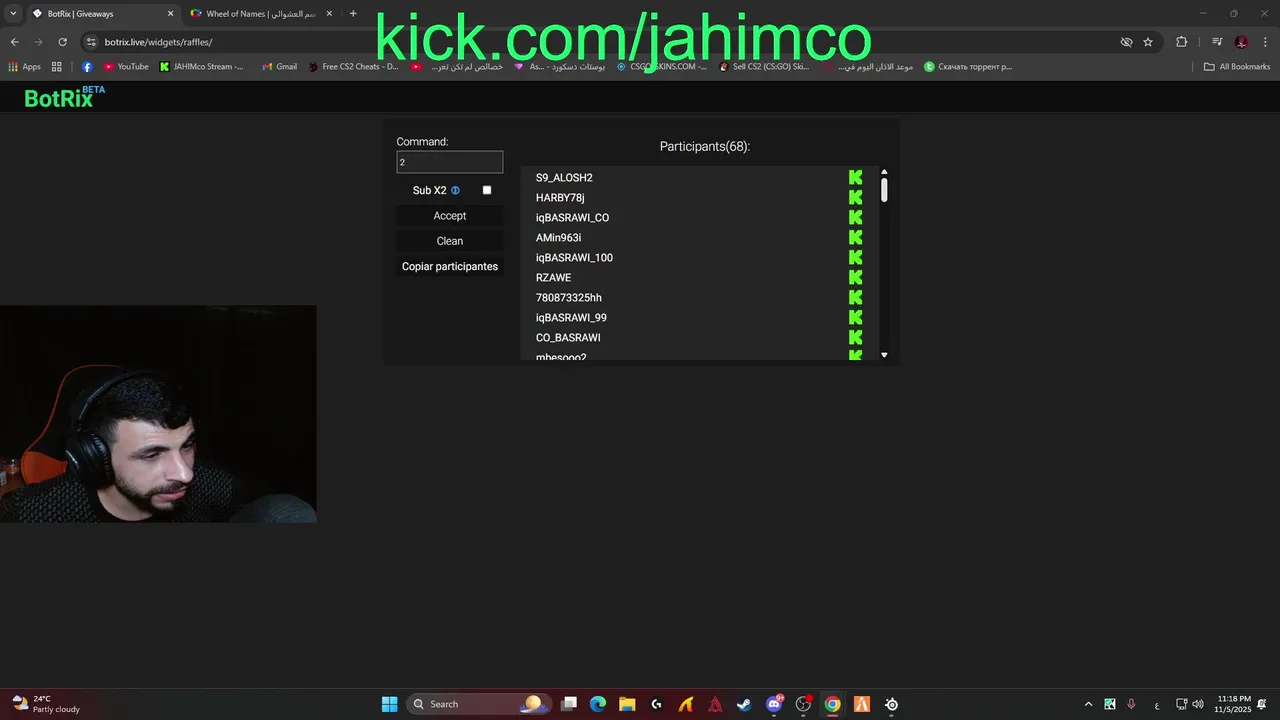
Task: Click the BotRix logo in the header
Action: [64, 97]
